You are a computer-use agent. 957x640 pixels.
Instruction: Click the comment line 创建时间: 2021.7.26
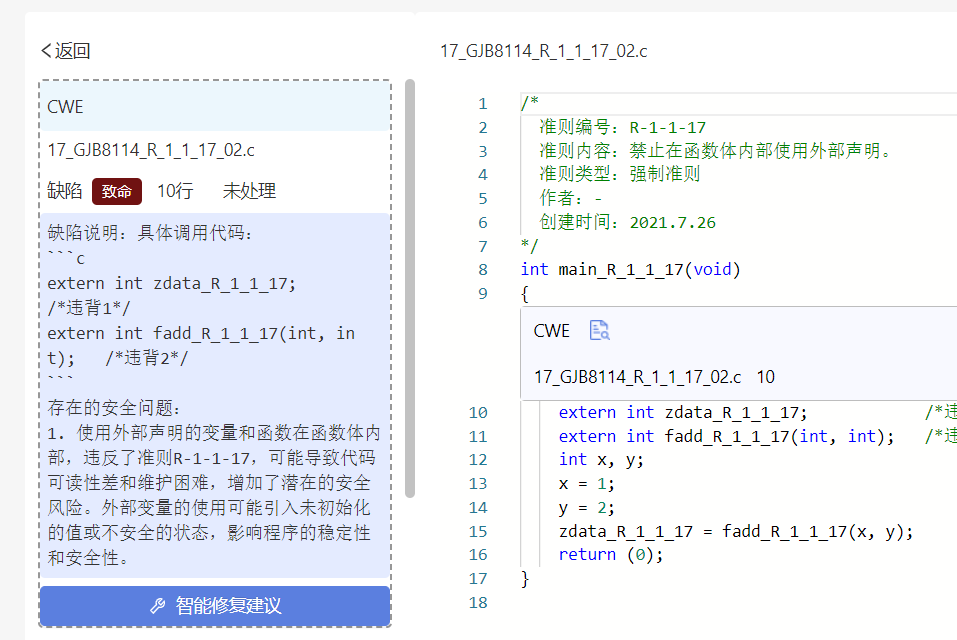pyautogui.click(x=627, y=222)
